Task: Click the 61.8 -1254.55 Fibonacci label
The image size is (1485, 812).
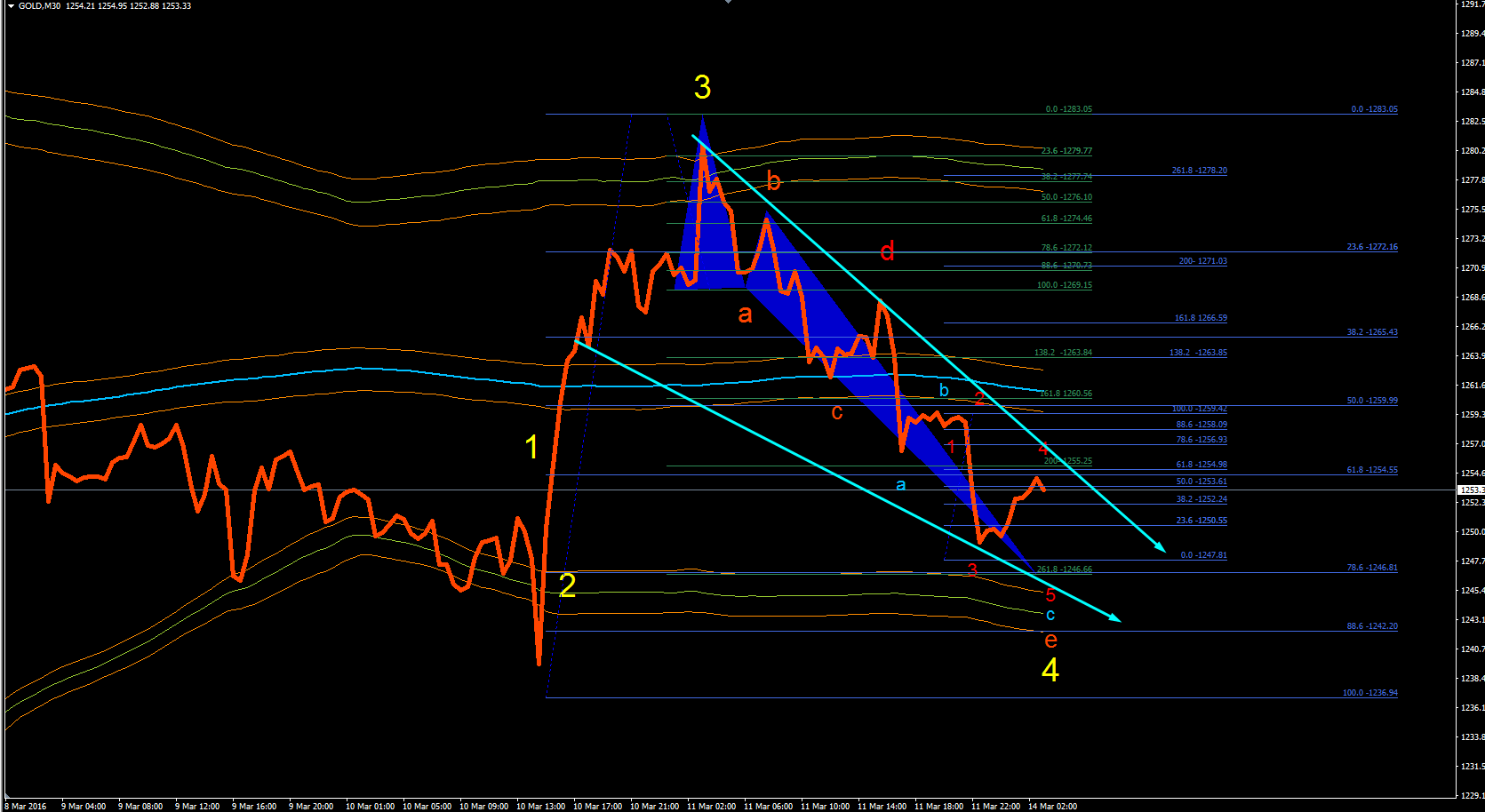Action: [x=1372, y=470]
